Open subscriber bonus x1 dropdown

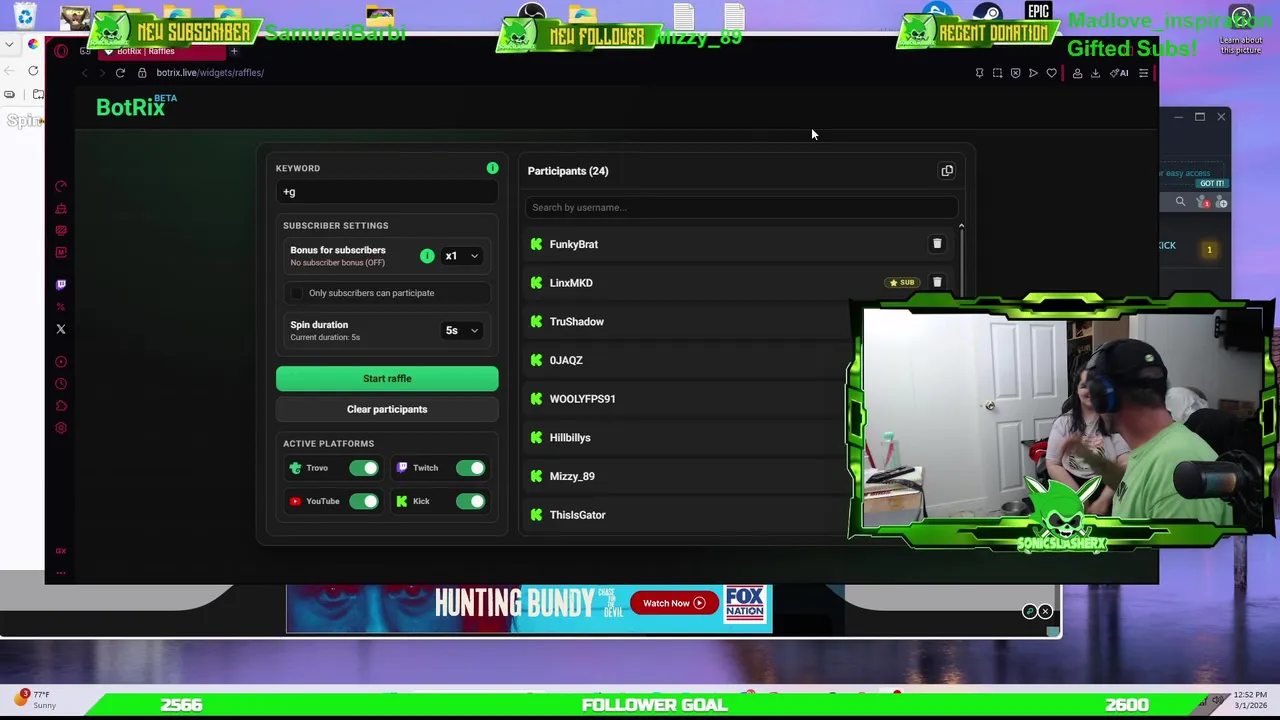click(462, 256)
